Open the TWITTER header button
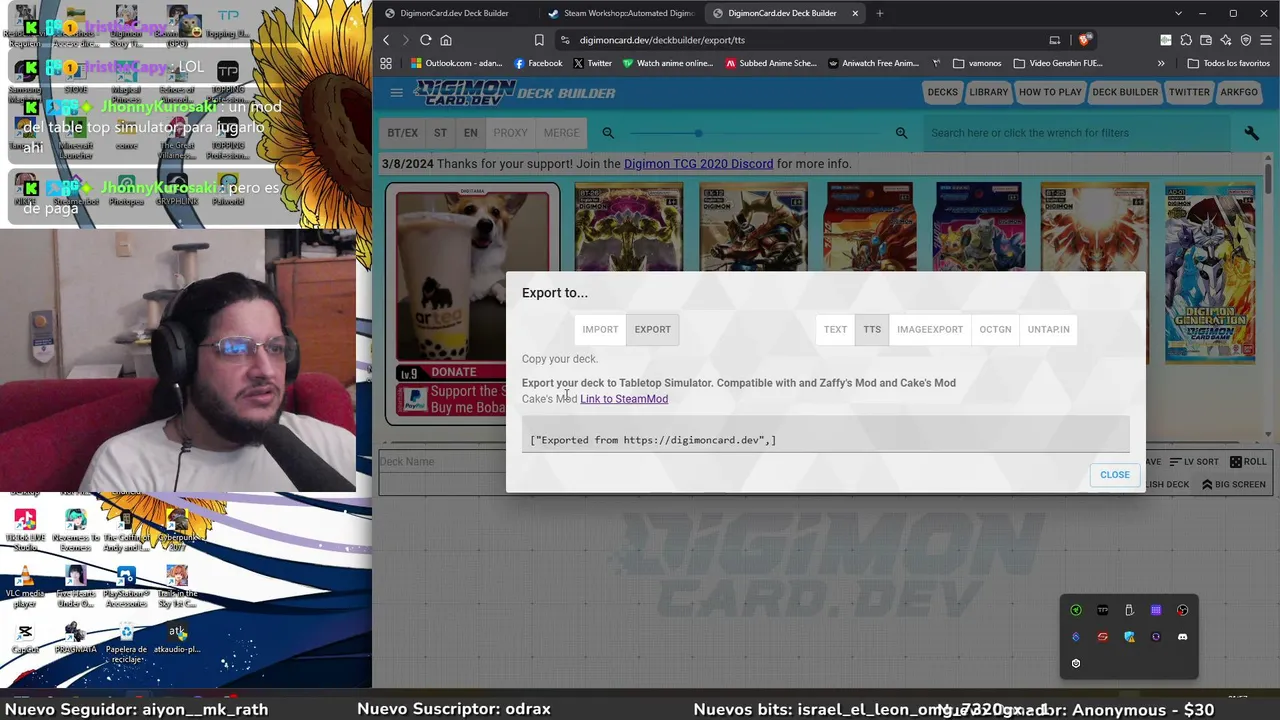 click(x=1189, y=92)
